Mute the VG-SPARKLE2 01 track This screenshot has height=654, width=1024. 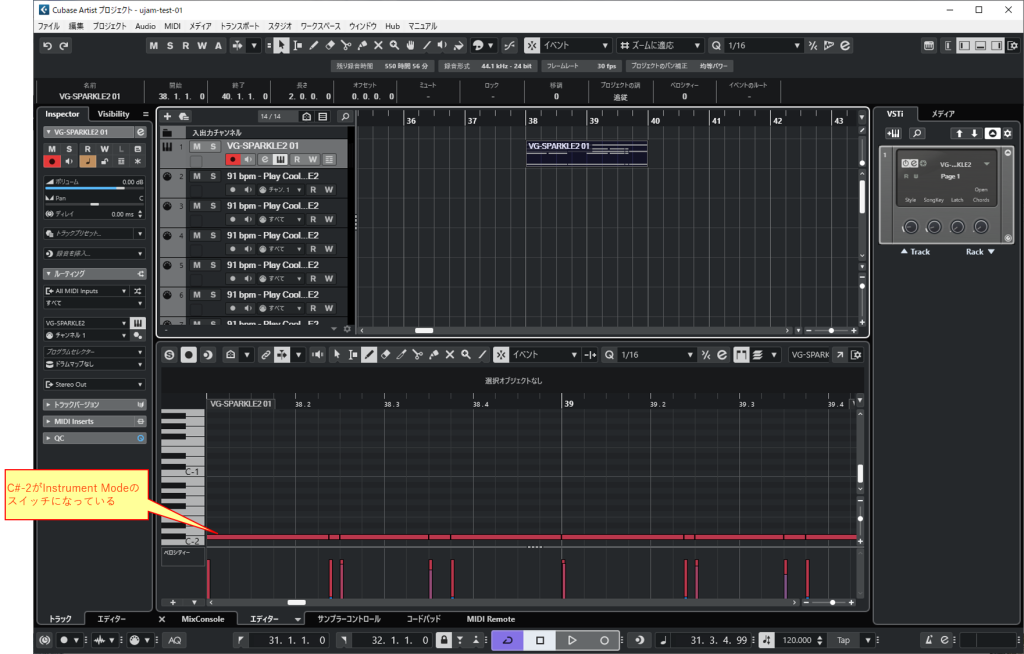pyautogui.click(x=196, y=146)
